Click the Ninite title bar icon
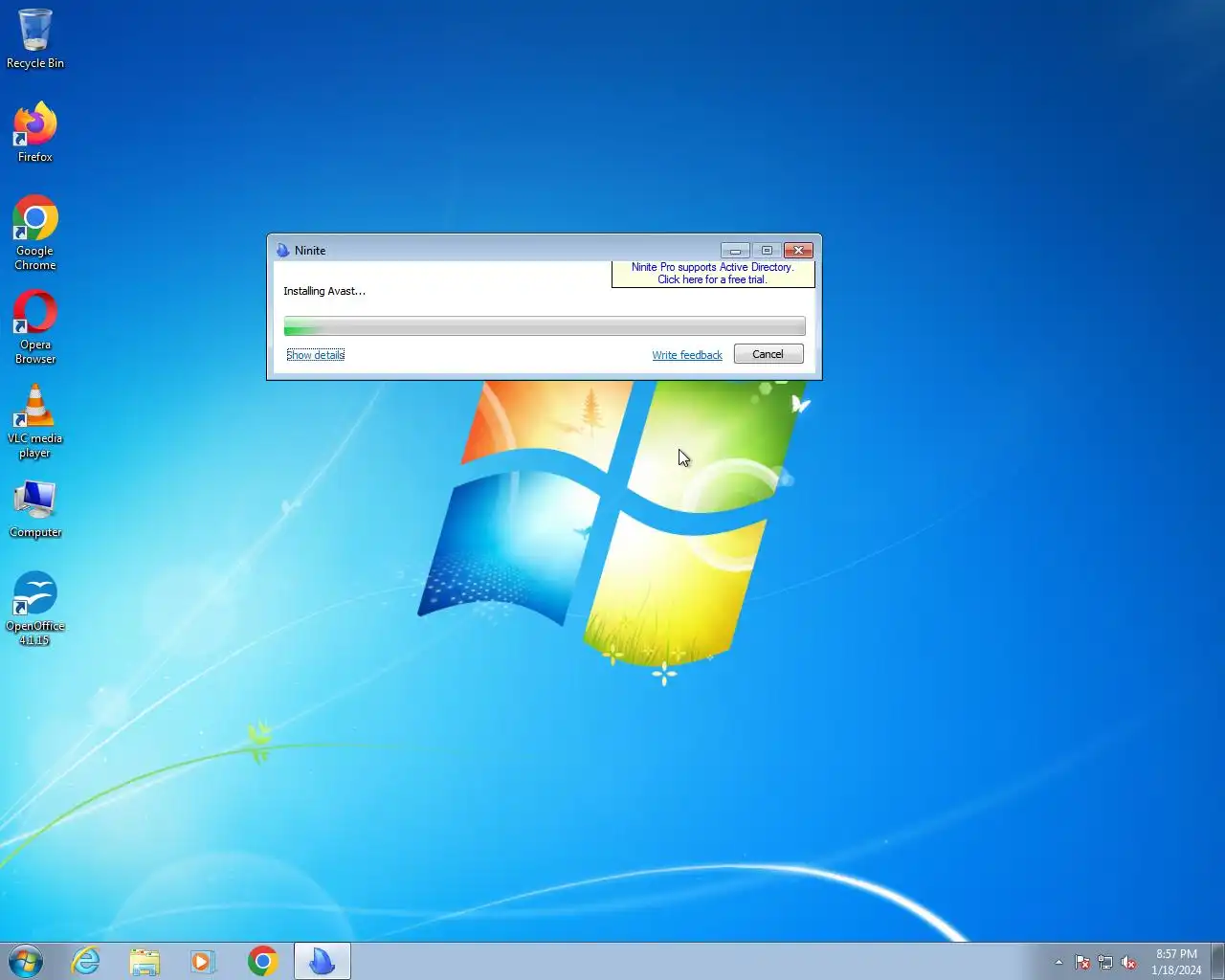The width and height of the screenshot is (1225, 980). pos(282,250)
